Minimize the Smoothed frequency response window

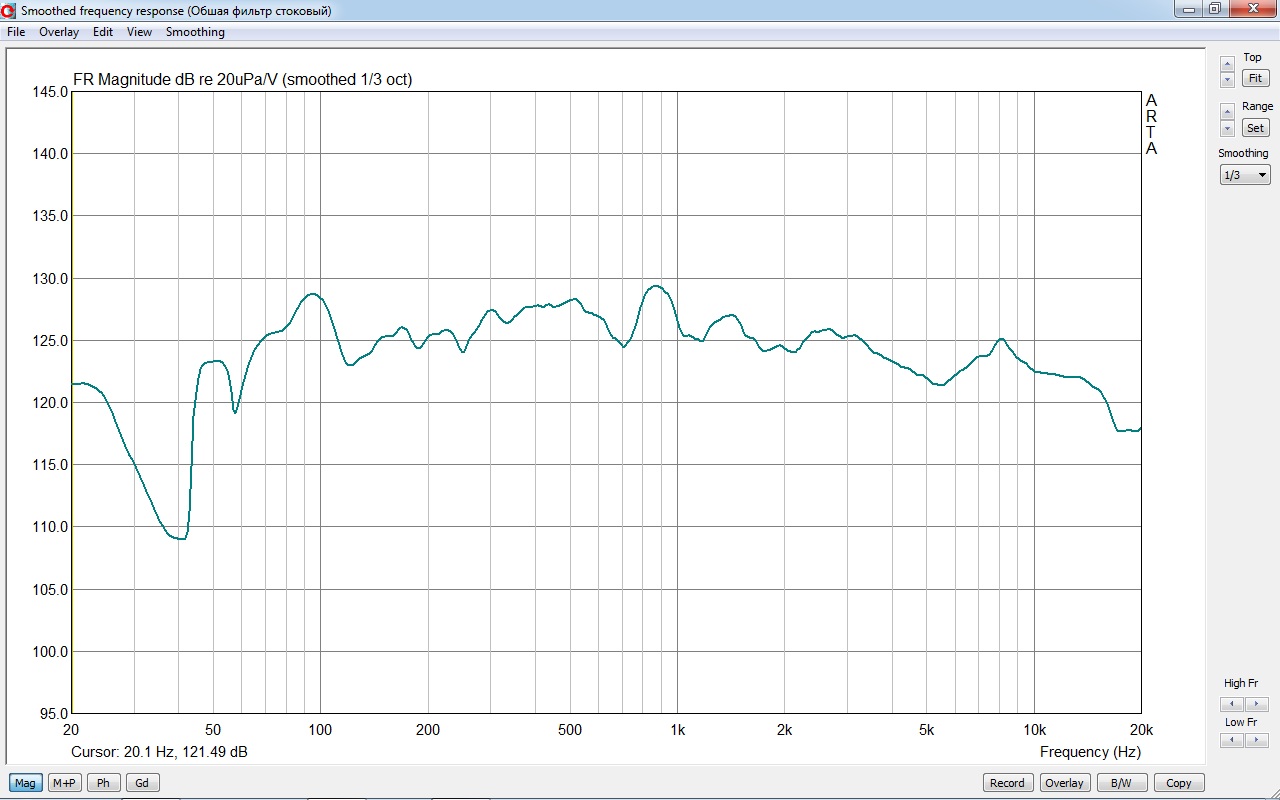1189,9
